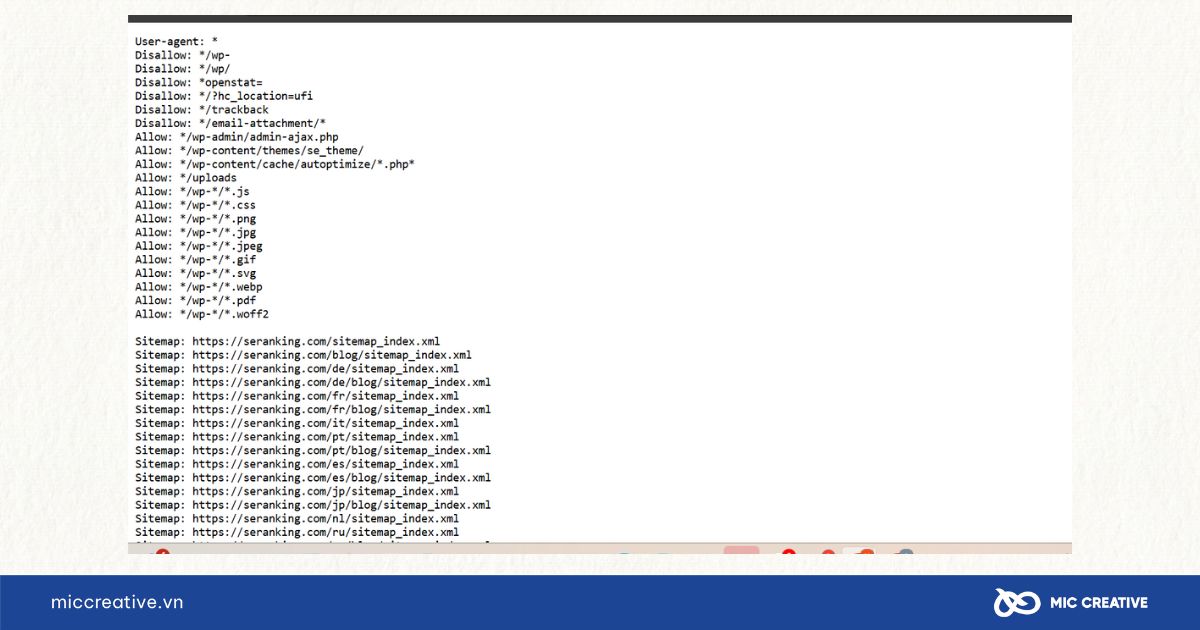Click the 'Allow: */wp-*/*.css' rule
This screenshot has height=630, width=1200.
[195, 205]
